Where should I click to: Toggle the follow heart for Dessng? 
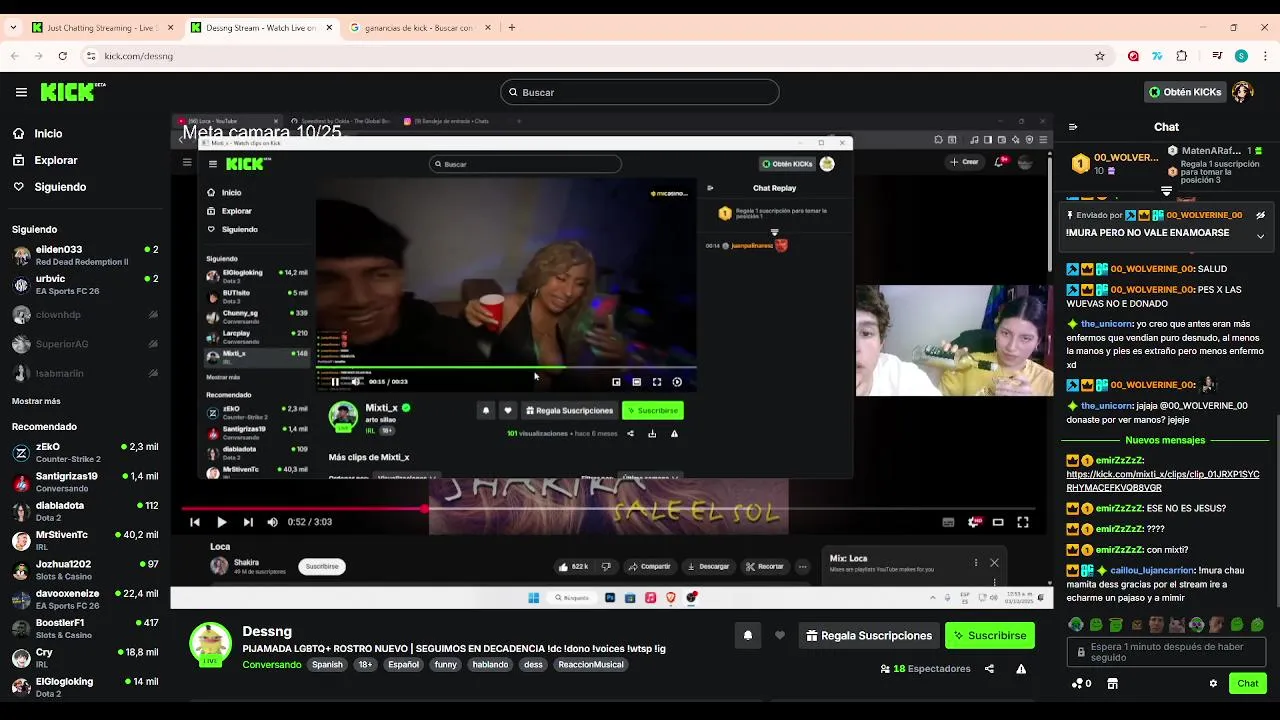[x=780, y=635]
